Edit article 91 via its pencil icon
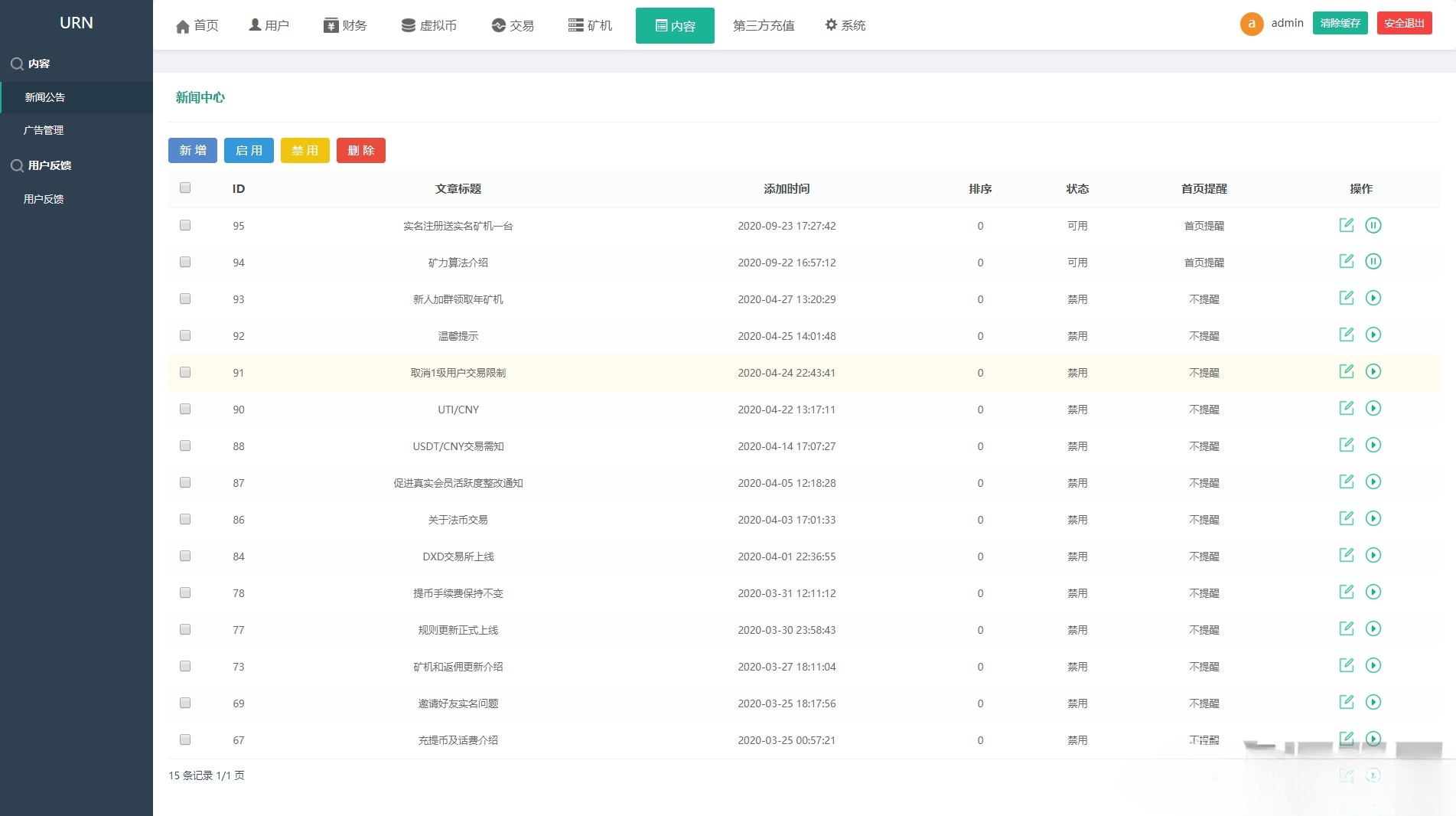This screenshot has width=1456, height=816. point(1347,371)
